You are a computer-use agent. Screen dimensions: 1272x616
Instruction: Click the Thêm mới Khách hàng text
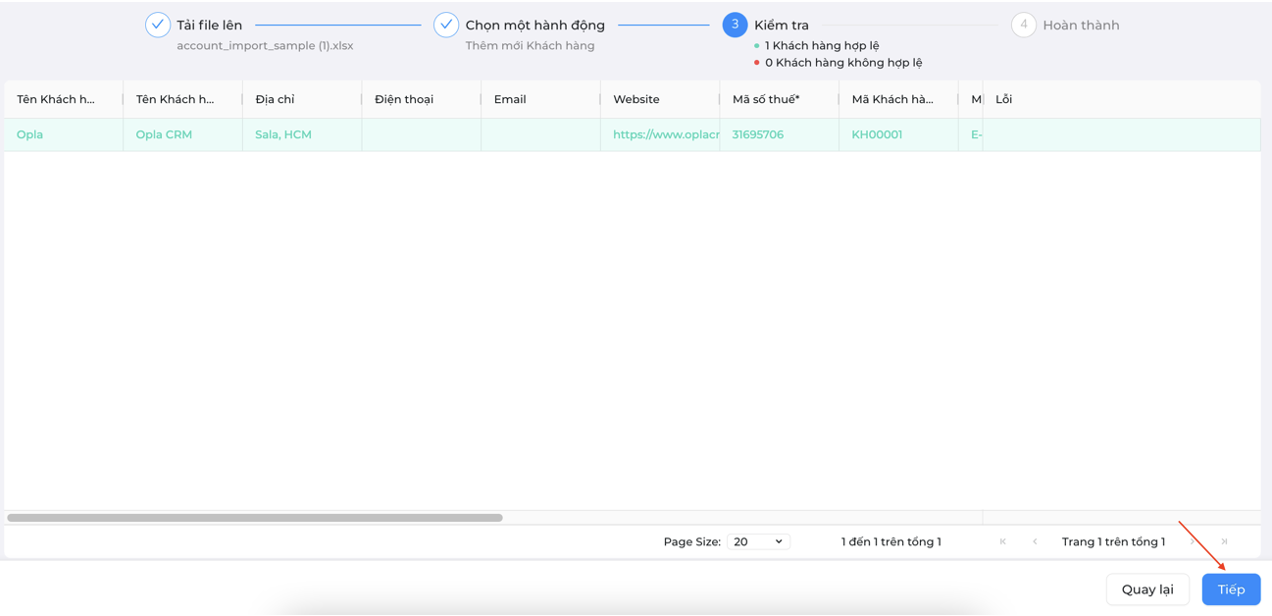[x=530, y=46]
